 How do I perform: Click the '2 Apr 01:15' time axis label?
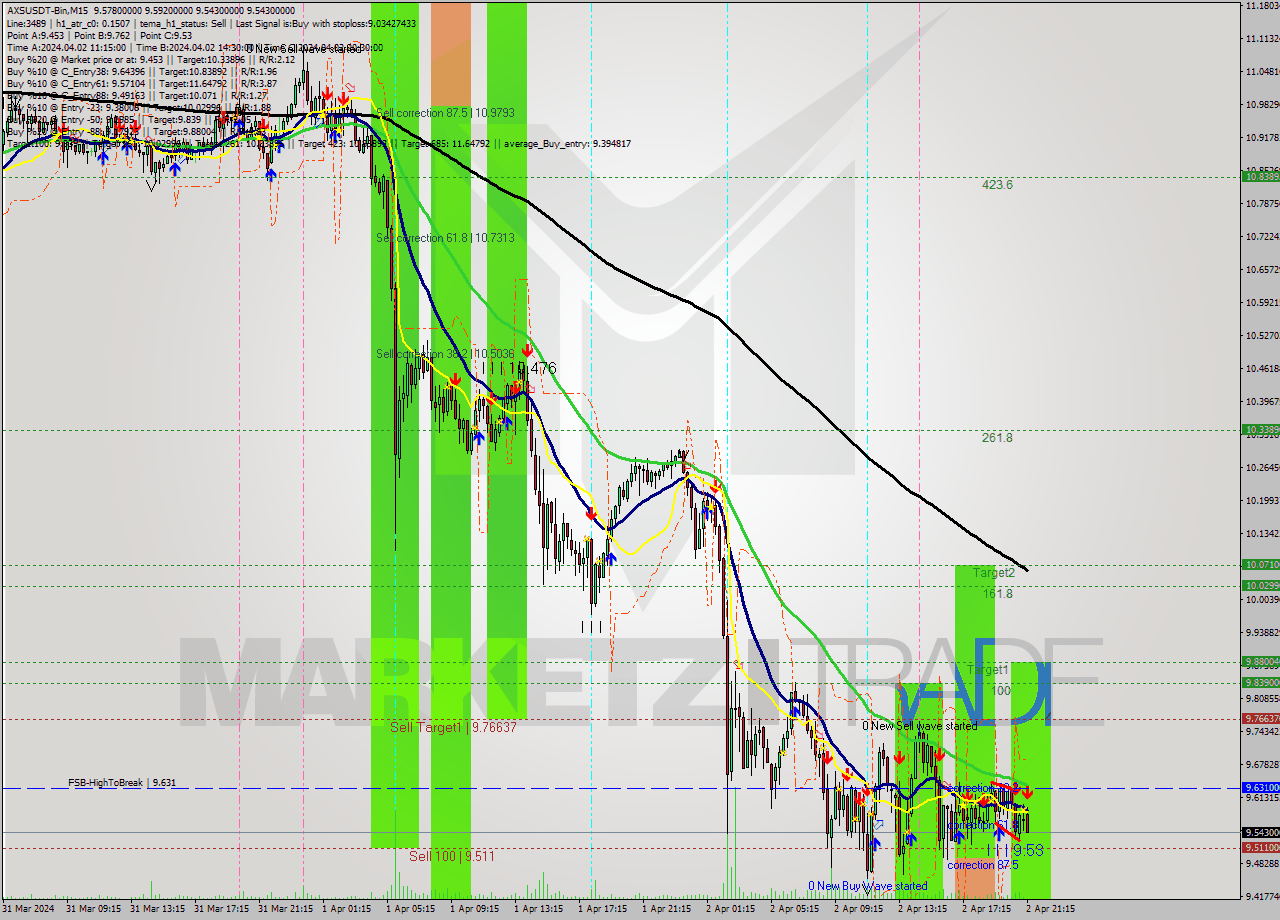pos(733,909)
